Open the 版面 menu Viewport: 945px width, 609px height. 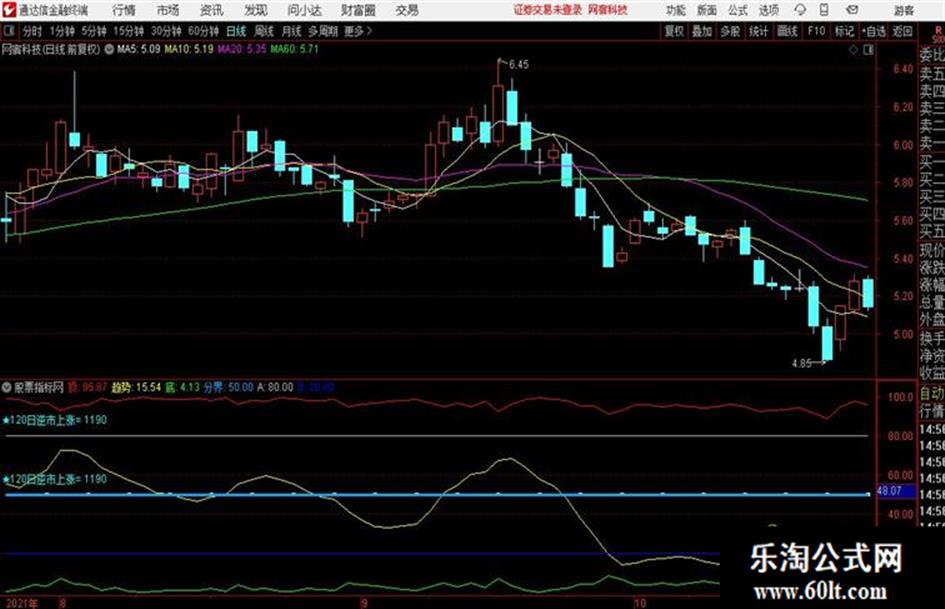[706, 10]
